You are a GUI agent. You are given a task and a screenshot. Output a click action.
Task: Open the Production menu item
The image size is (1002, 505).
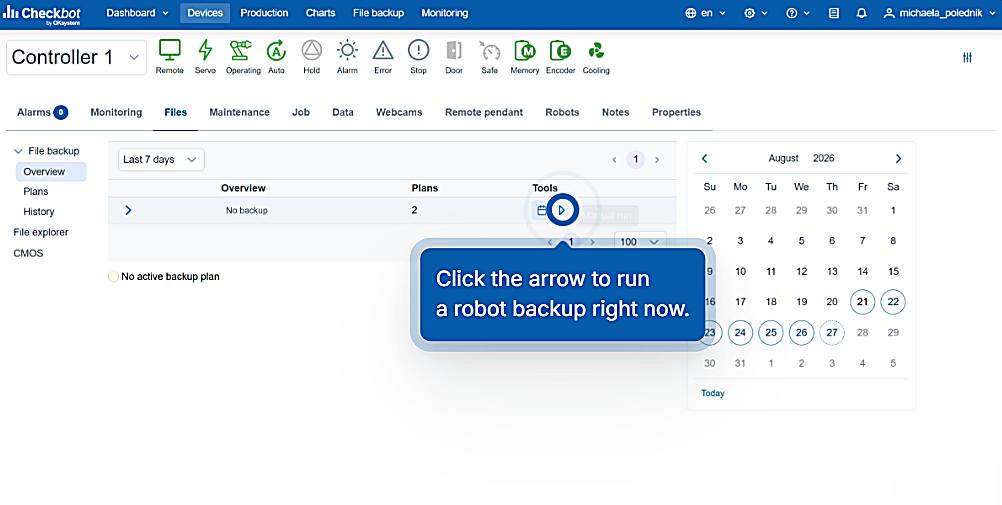(264, 13)
